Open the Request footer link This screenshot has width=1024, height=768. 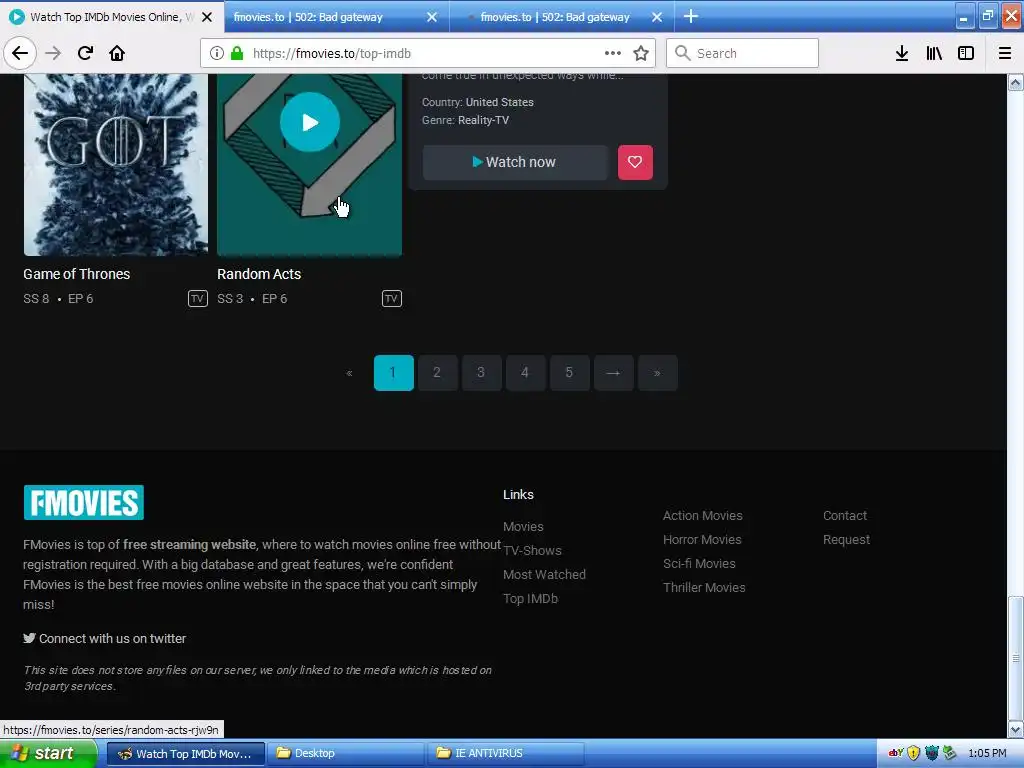coord(846,540)
